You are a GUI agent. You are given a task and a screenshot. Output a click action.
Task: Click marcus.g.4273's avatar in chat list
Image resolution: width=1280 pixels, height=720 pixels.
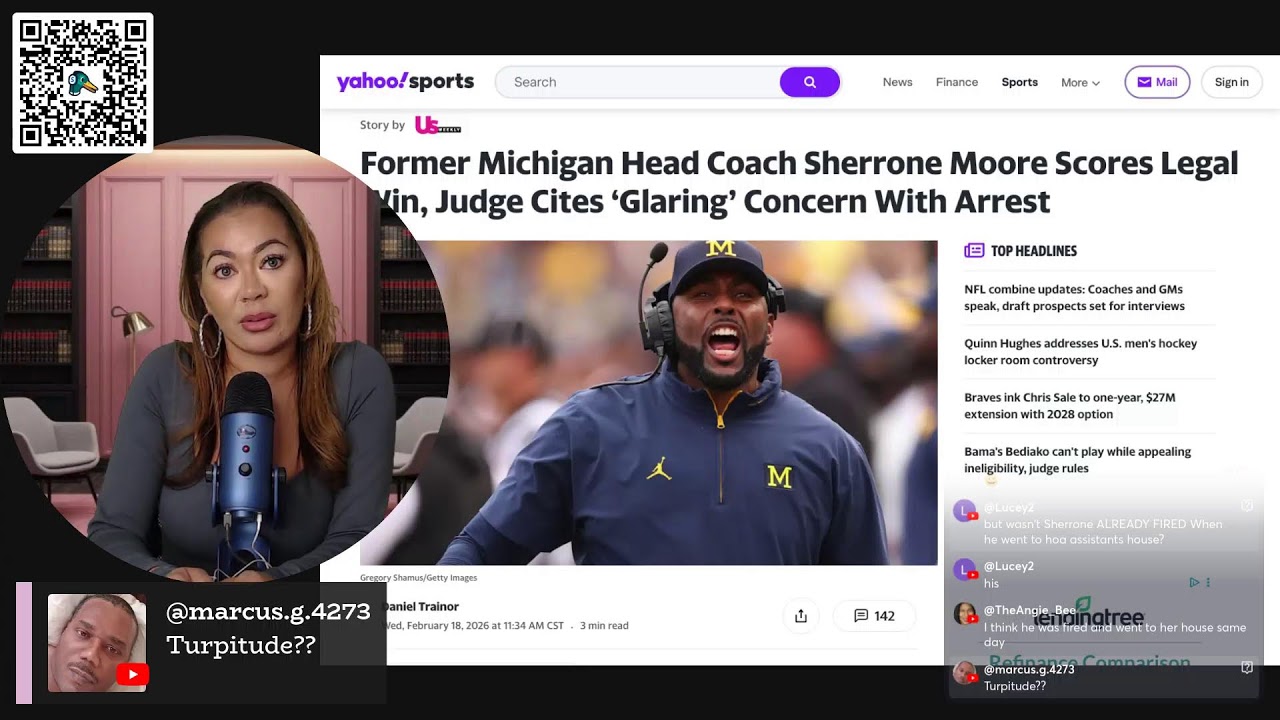(x=965, y=673)
